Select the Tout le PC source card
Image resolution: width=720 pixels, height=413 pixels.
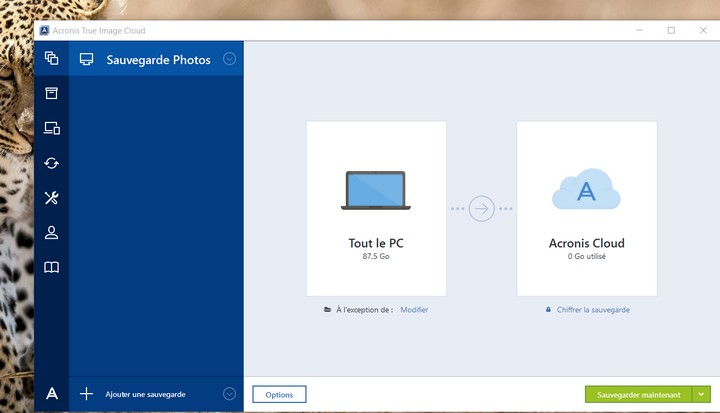(376, 209)
